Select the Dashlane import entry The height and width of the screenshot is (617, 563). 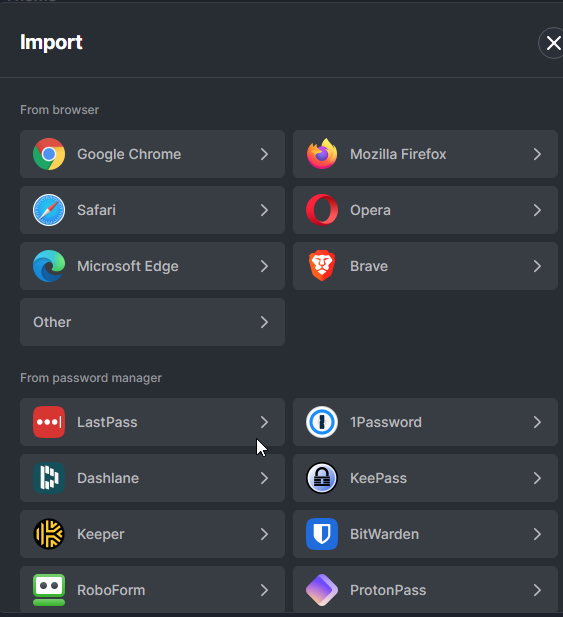click(x=152, y=478)
